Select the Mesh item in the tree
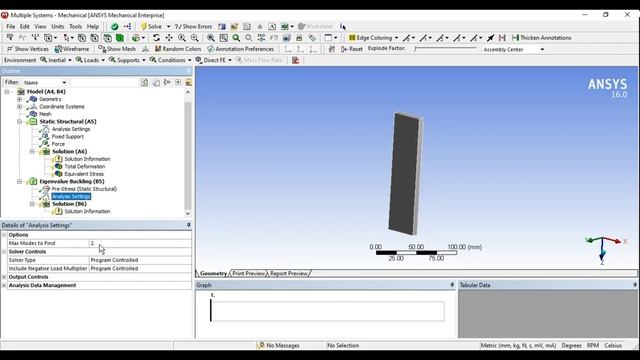Screen dimensions: 640x360 coord(45,114)
